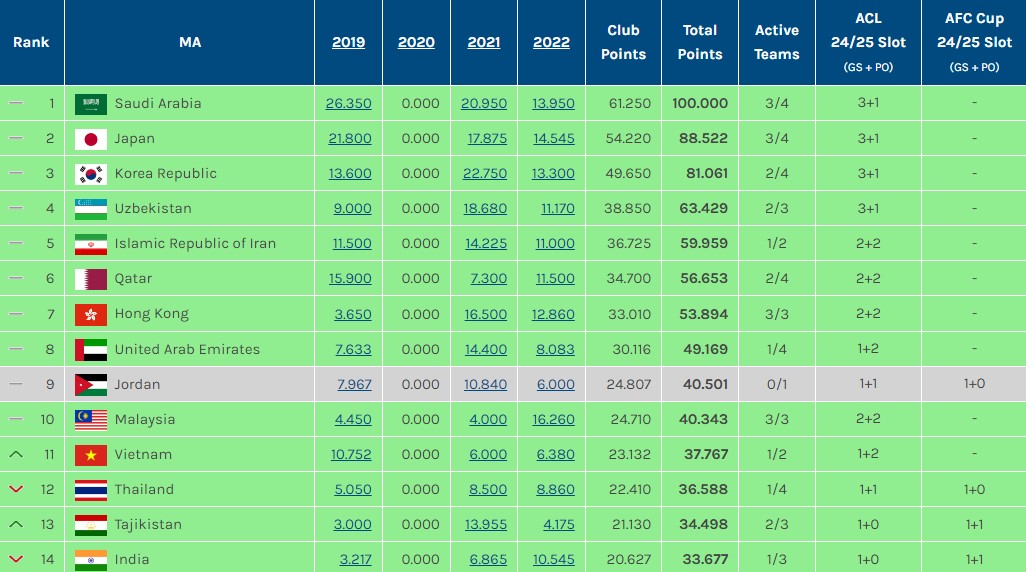
Task: Click the Japan flag icon
Action: pos(91,139)
